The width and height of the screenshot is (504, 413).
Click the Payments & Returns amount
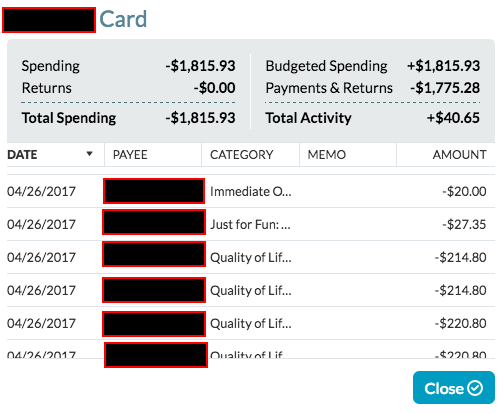click(445, 88)
